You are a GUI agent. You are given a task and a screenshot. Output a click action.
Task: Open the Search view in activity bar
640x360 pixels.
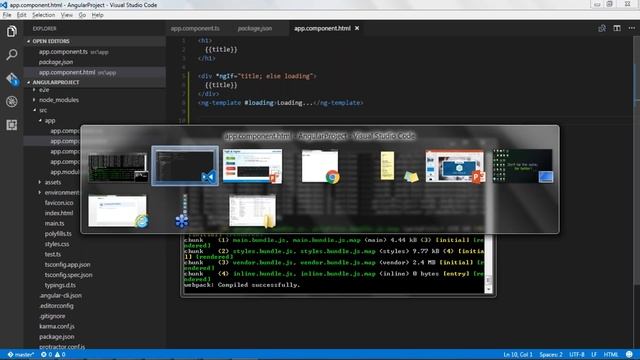coord(11,55)
